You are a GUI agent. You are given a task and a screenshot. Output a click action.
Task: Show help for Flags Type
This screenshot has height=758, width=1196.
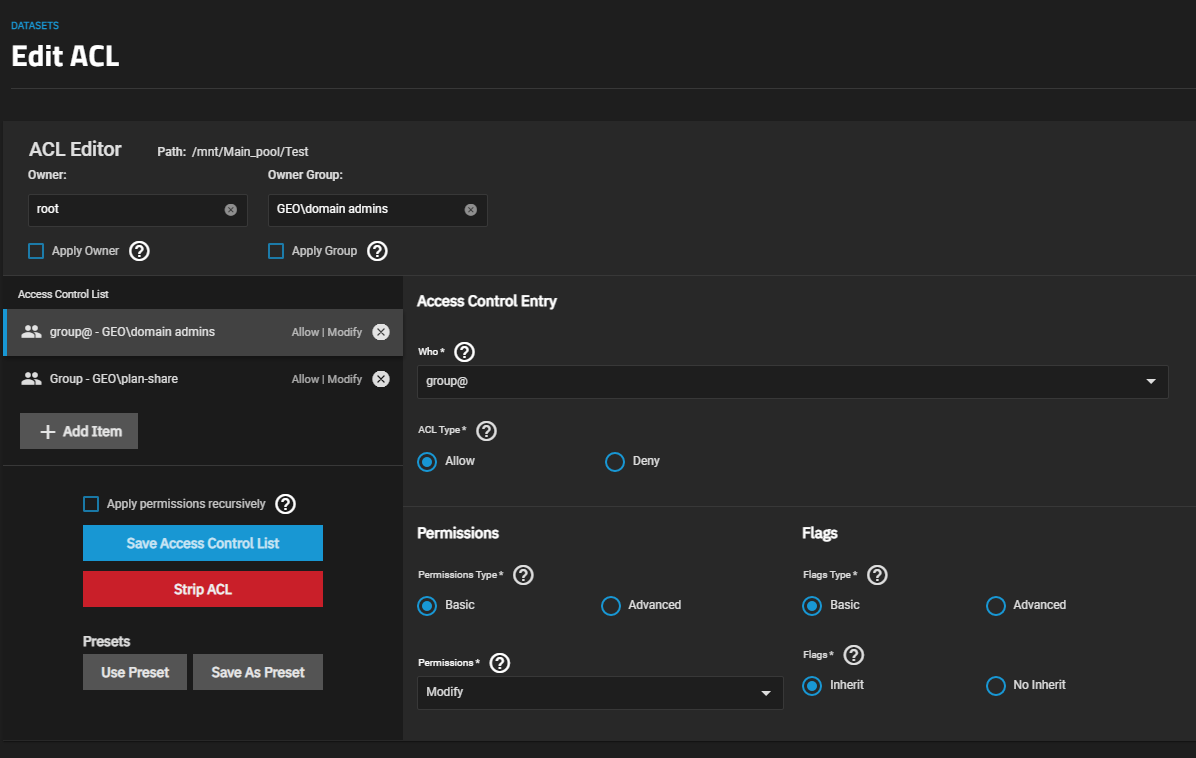(877, 575)
